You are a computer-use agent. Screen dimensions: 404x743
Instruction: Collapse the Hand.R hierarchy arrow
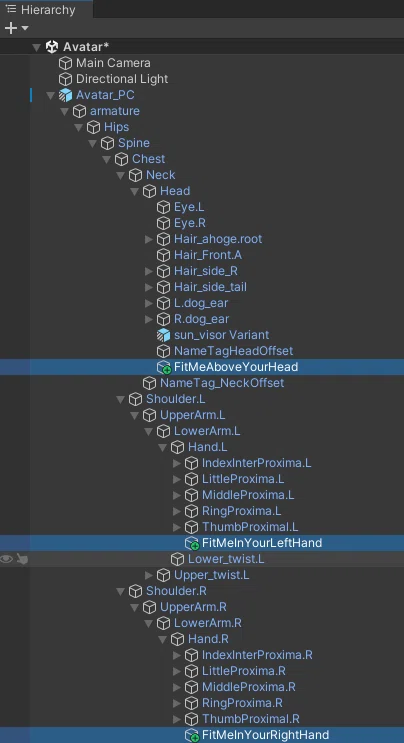pos(162,639)
